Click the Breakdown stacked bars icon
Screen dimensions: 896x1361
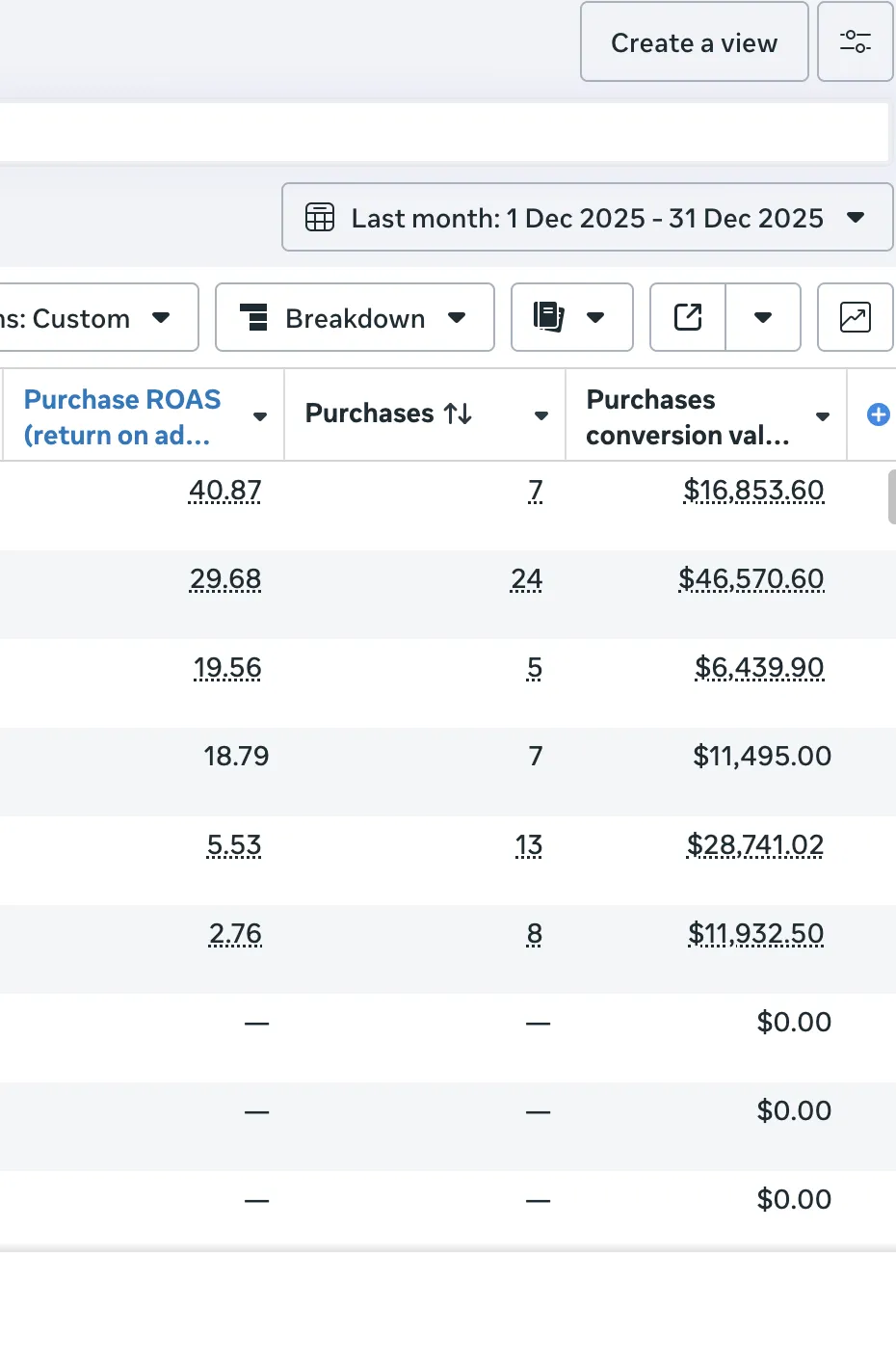click(x=253, y=317)
